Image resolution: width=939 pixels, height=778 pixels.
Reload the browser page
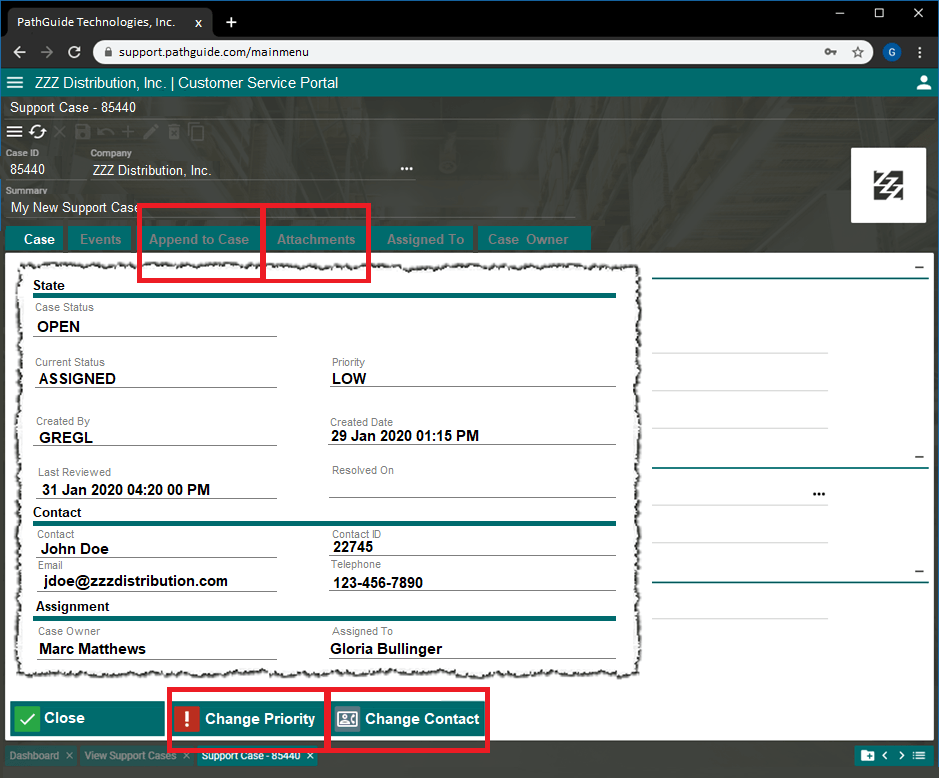pos(74,52)
